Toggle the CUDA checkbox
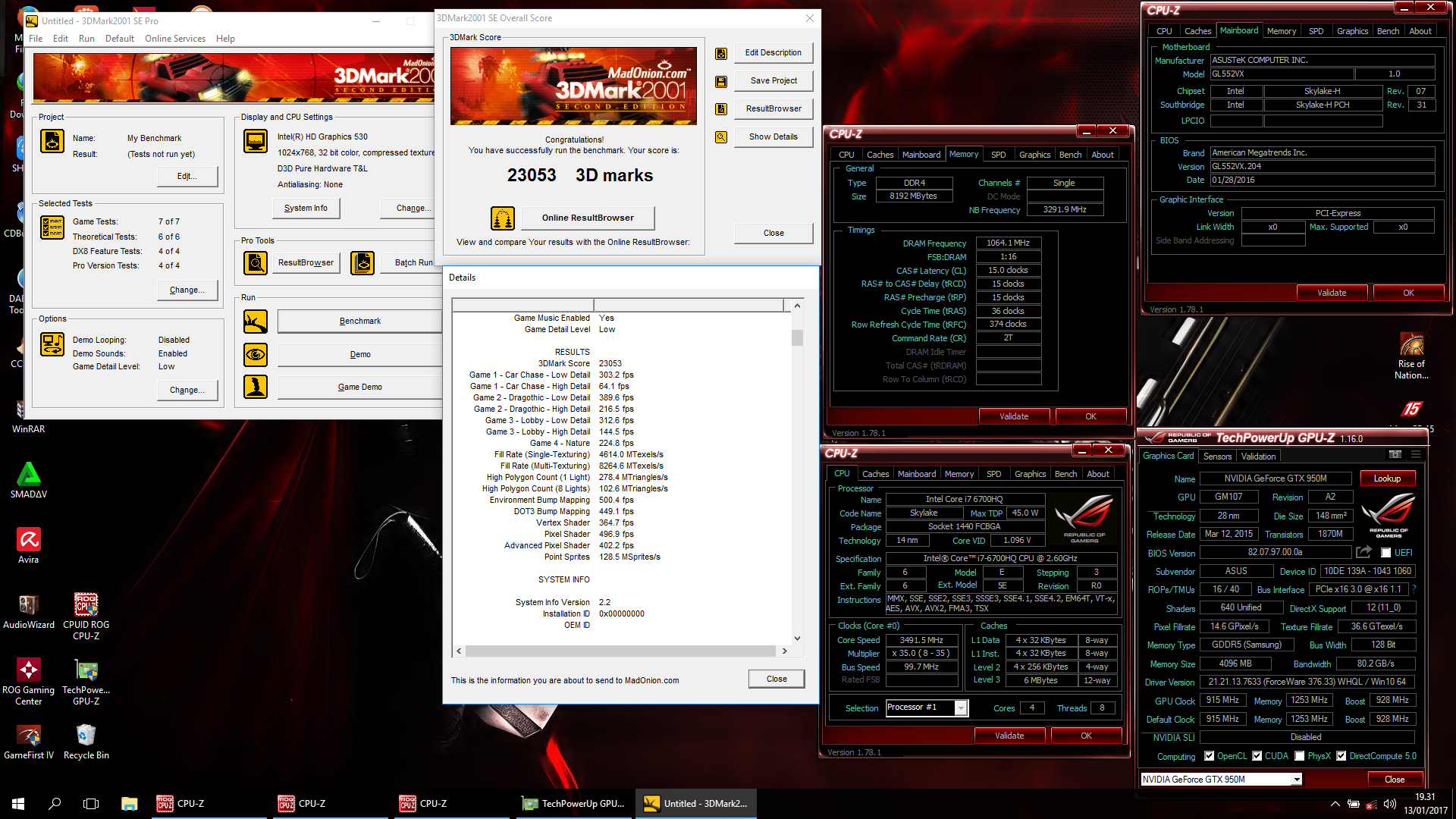 pos(1257,756)
